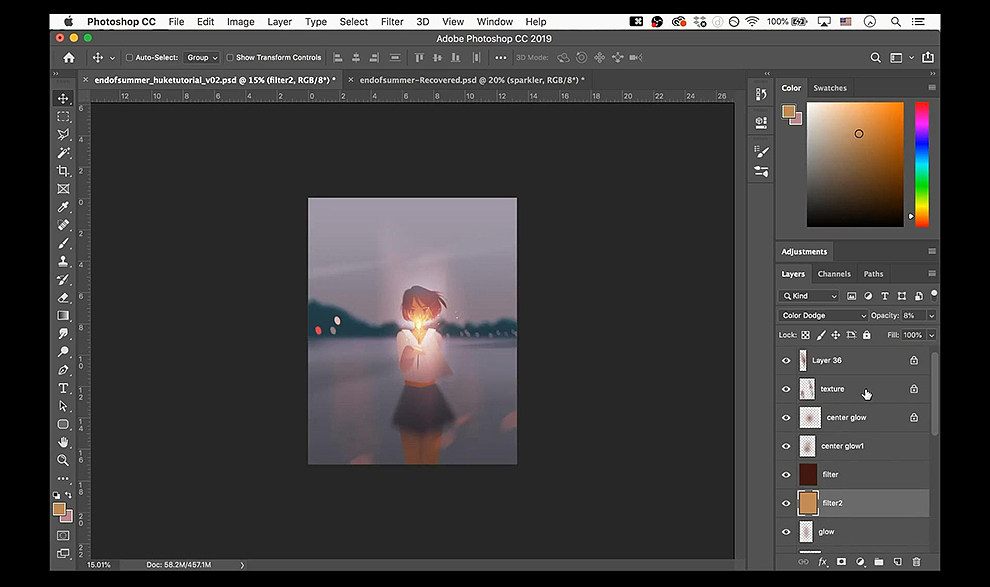The width and height of the screenshot is (990, 587).
Task: Select the Crop tool
Action: [x=63, y=171]
